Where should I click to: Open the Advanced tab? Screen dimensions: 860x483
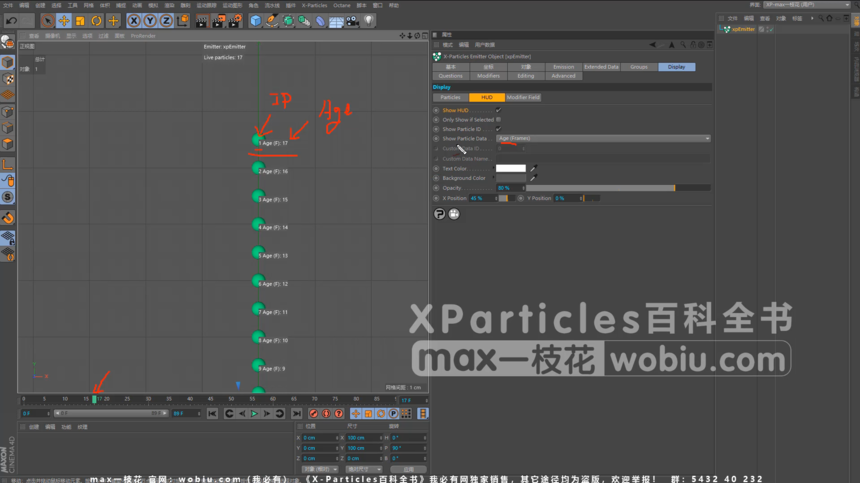point(563,76)
